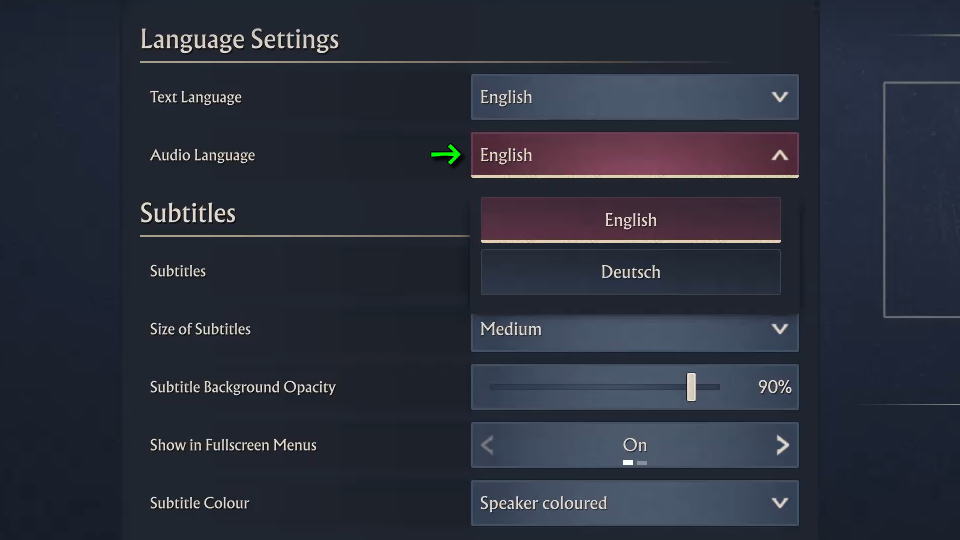Click the Audio Language label
Screen dimensions: 960x540
click(202, 156)
